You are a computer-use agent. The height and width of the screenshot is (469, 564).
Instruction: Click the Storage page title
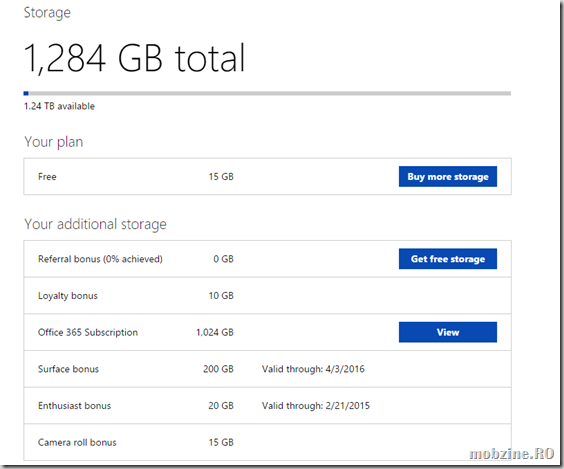(x=47, y=13)
